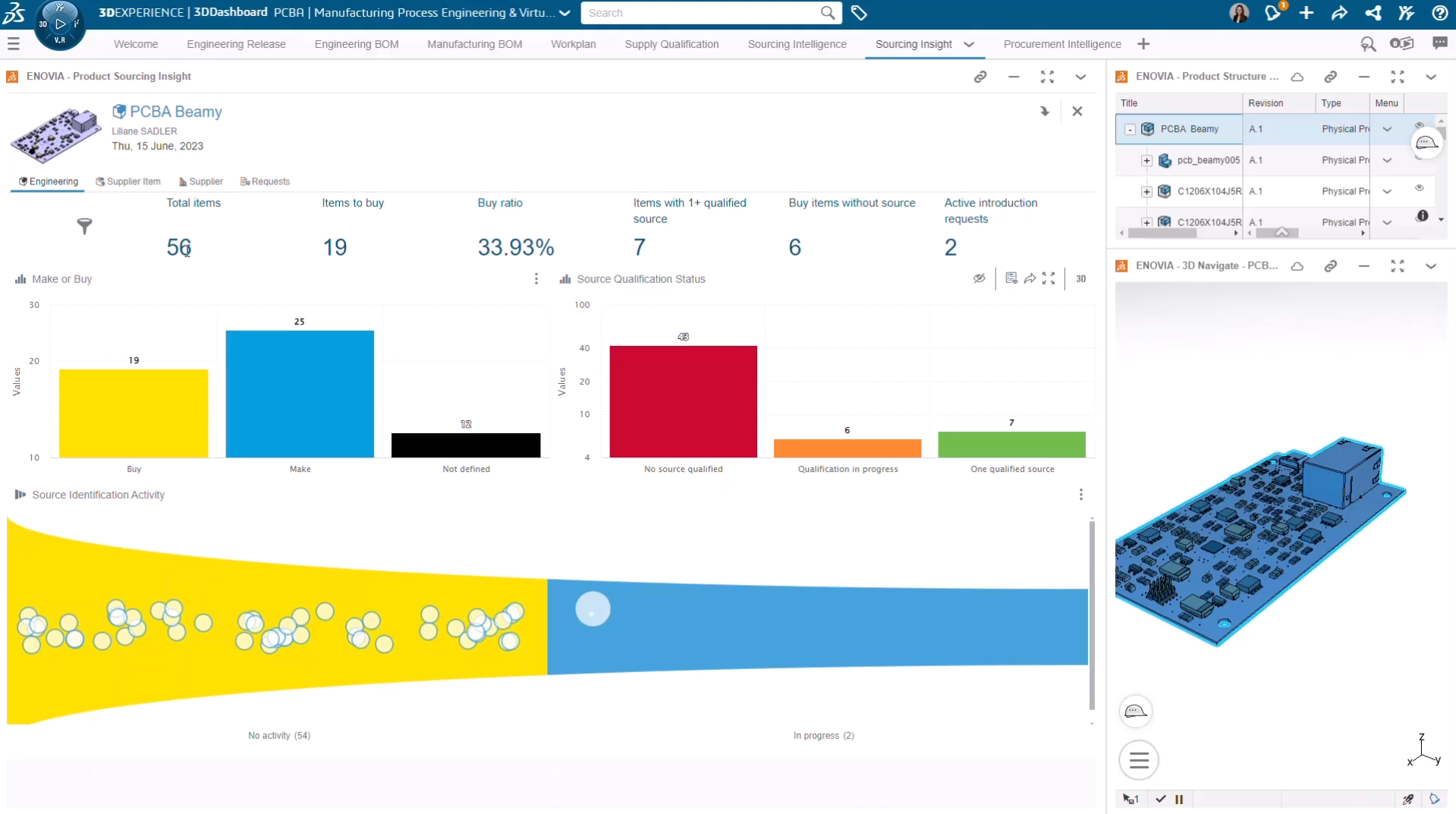
Task: Click the tag icon beside search
Action: pos(859,13)
